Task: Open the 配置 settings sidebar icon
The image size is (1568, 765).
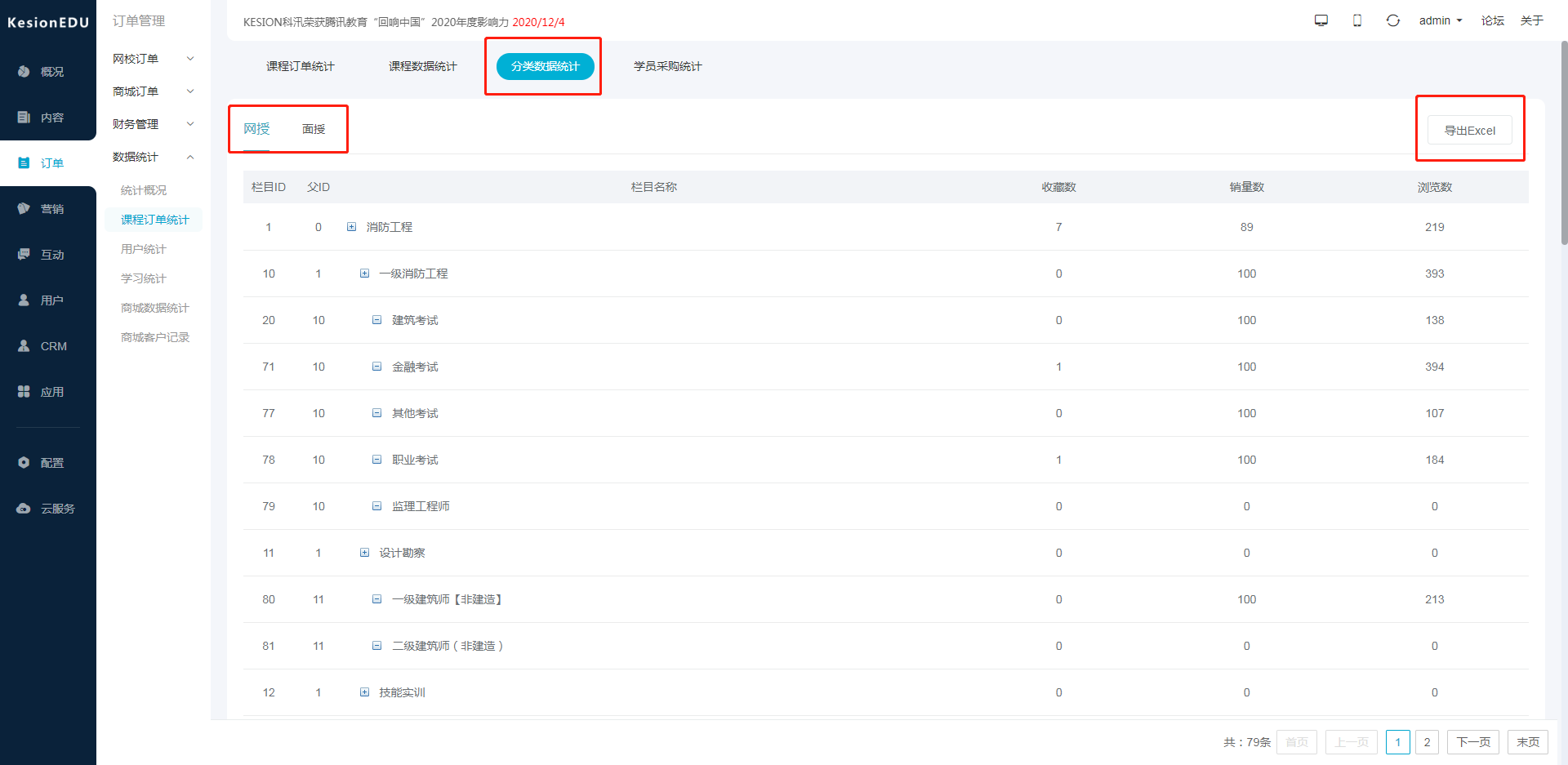Action: point(24,463)
